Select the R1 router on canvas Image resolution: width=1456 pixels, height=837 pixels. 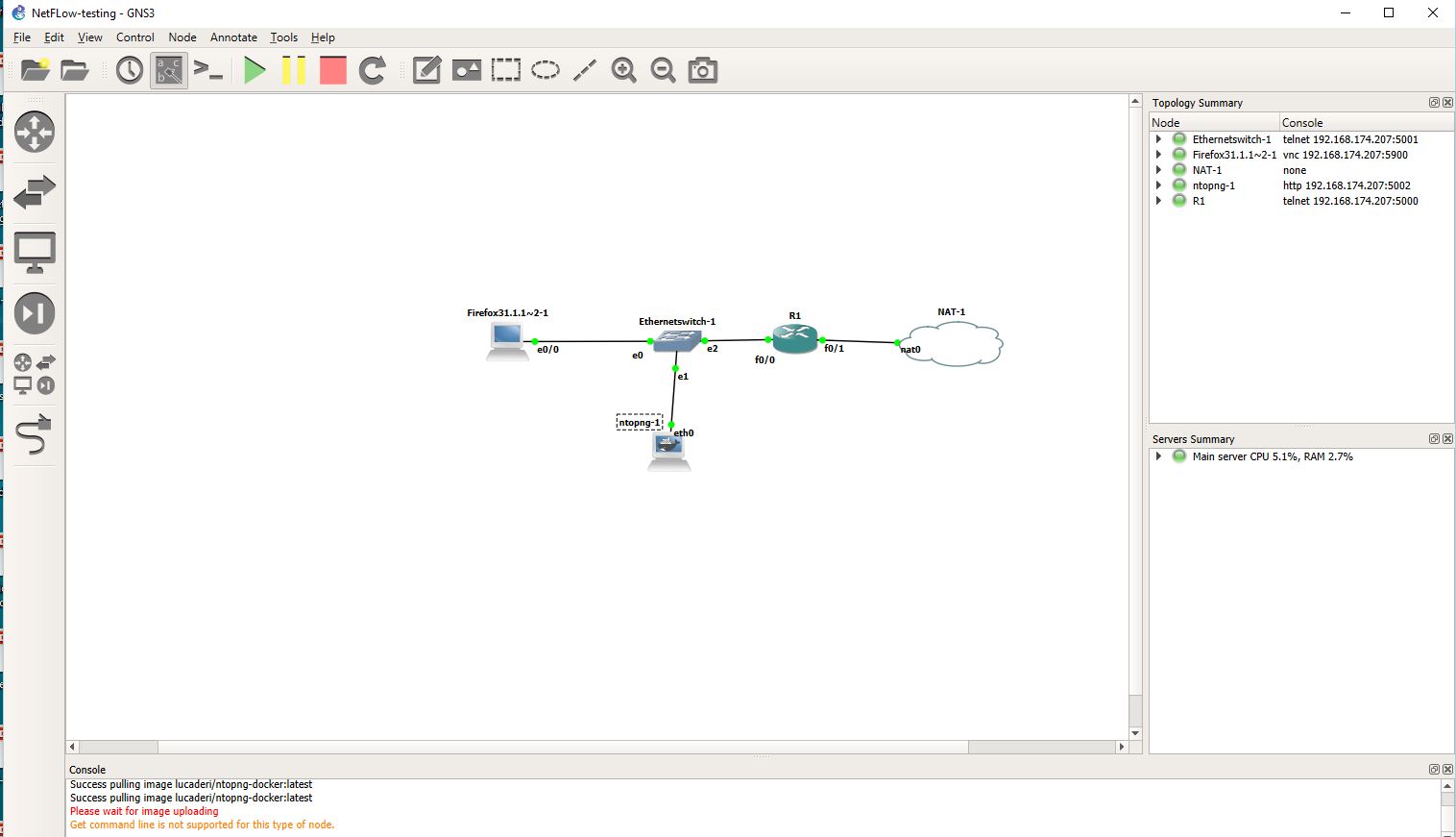pos(795,338)
